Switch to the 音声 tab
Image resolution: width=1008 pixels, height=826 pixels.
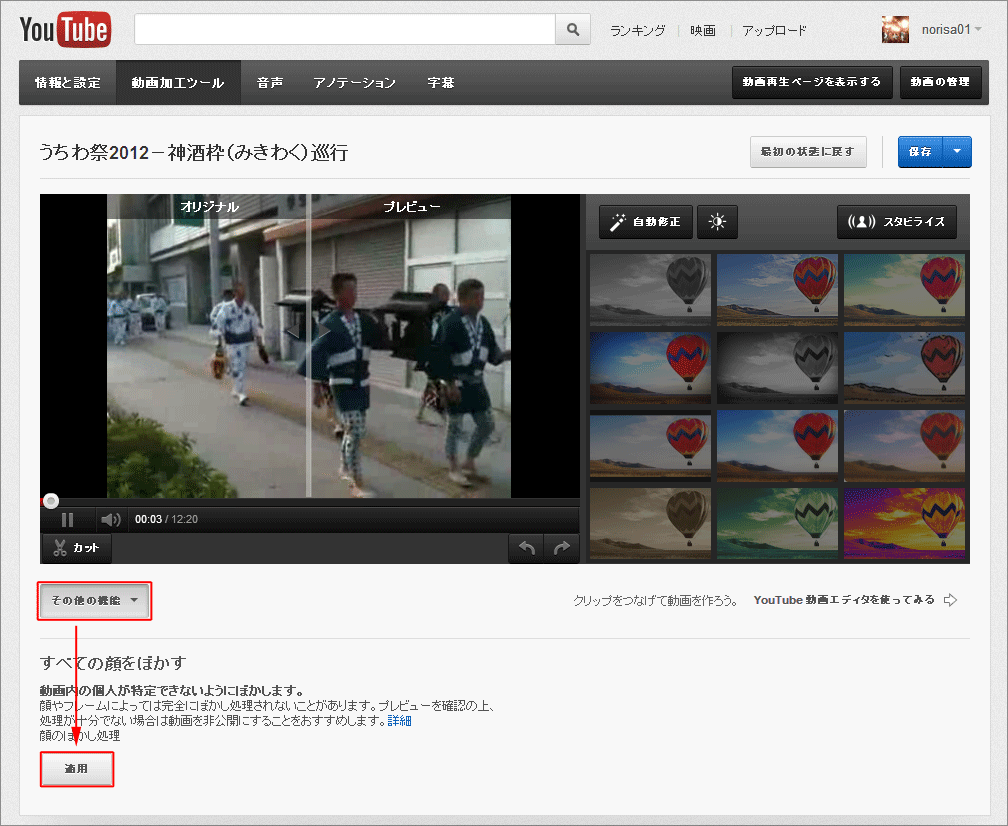269,83
